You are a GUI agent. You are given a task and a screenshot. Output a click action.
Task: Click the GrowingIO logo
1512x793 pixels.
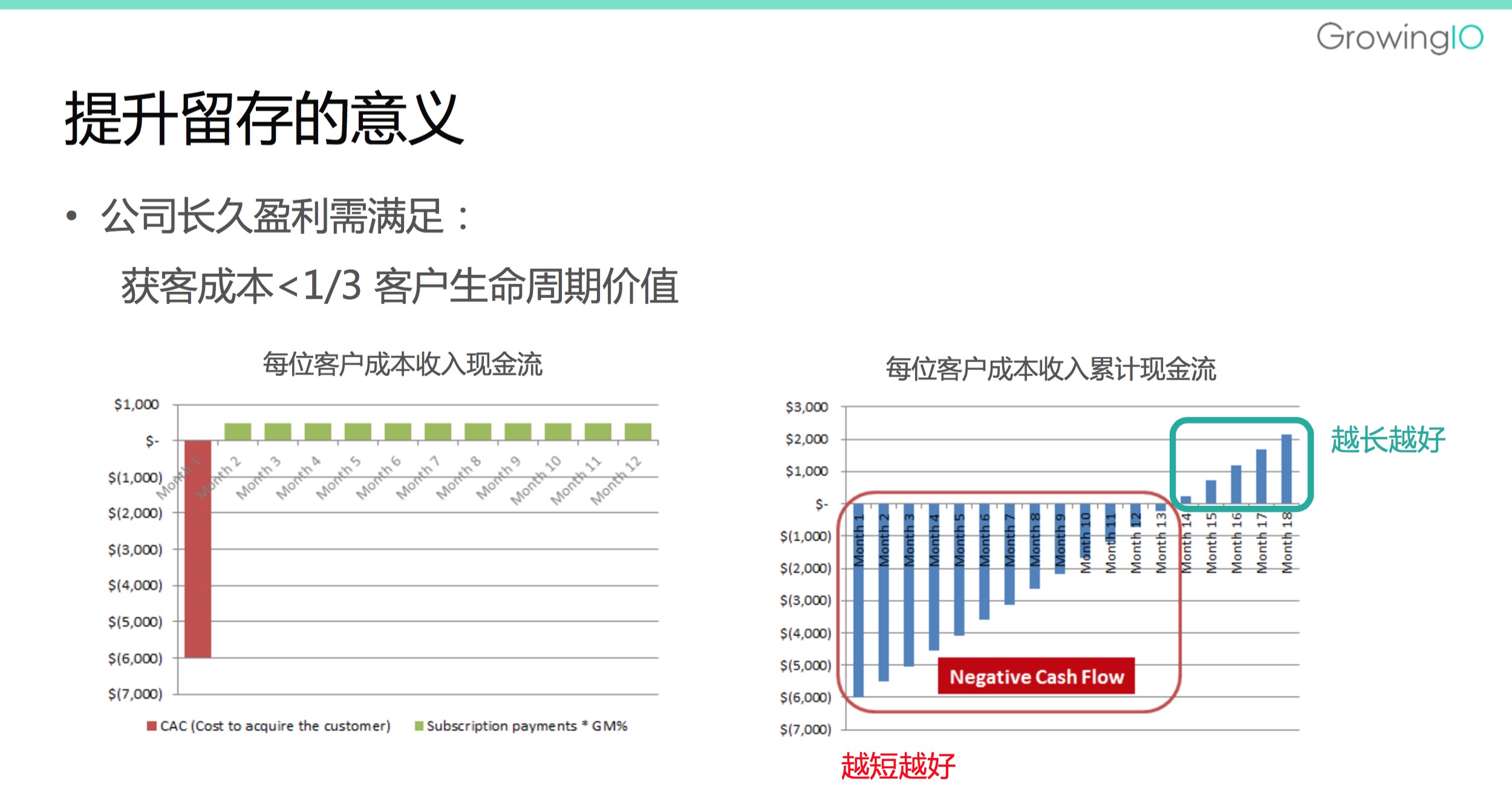[x=1399, y=37]
